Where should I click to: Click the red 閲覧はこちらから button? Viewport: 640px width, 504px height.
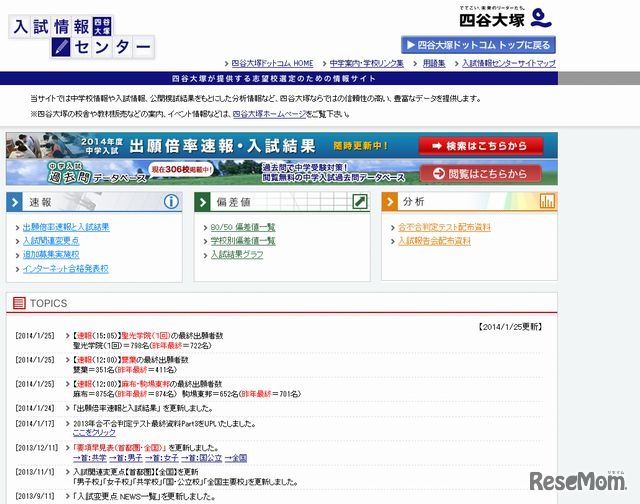coord(481,174)
